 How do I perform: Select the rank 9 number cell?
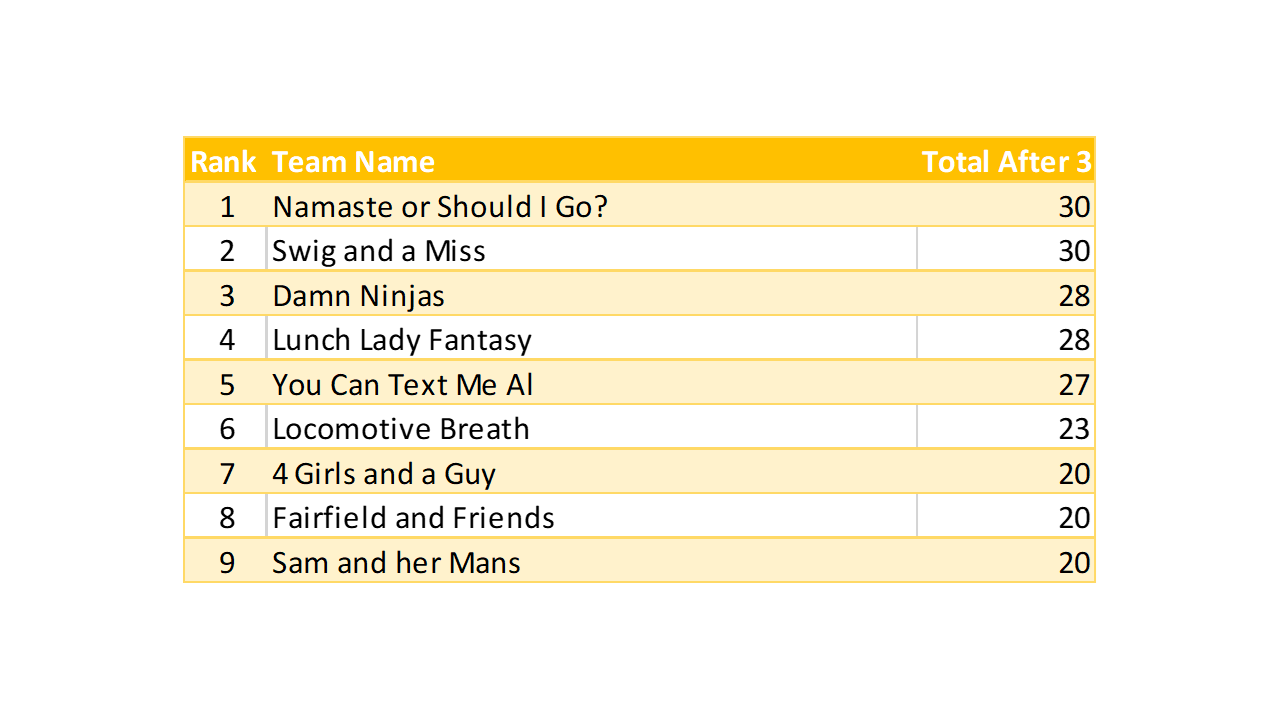point(227,563)
